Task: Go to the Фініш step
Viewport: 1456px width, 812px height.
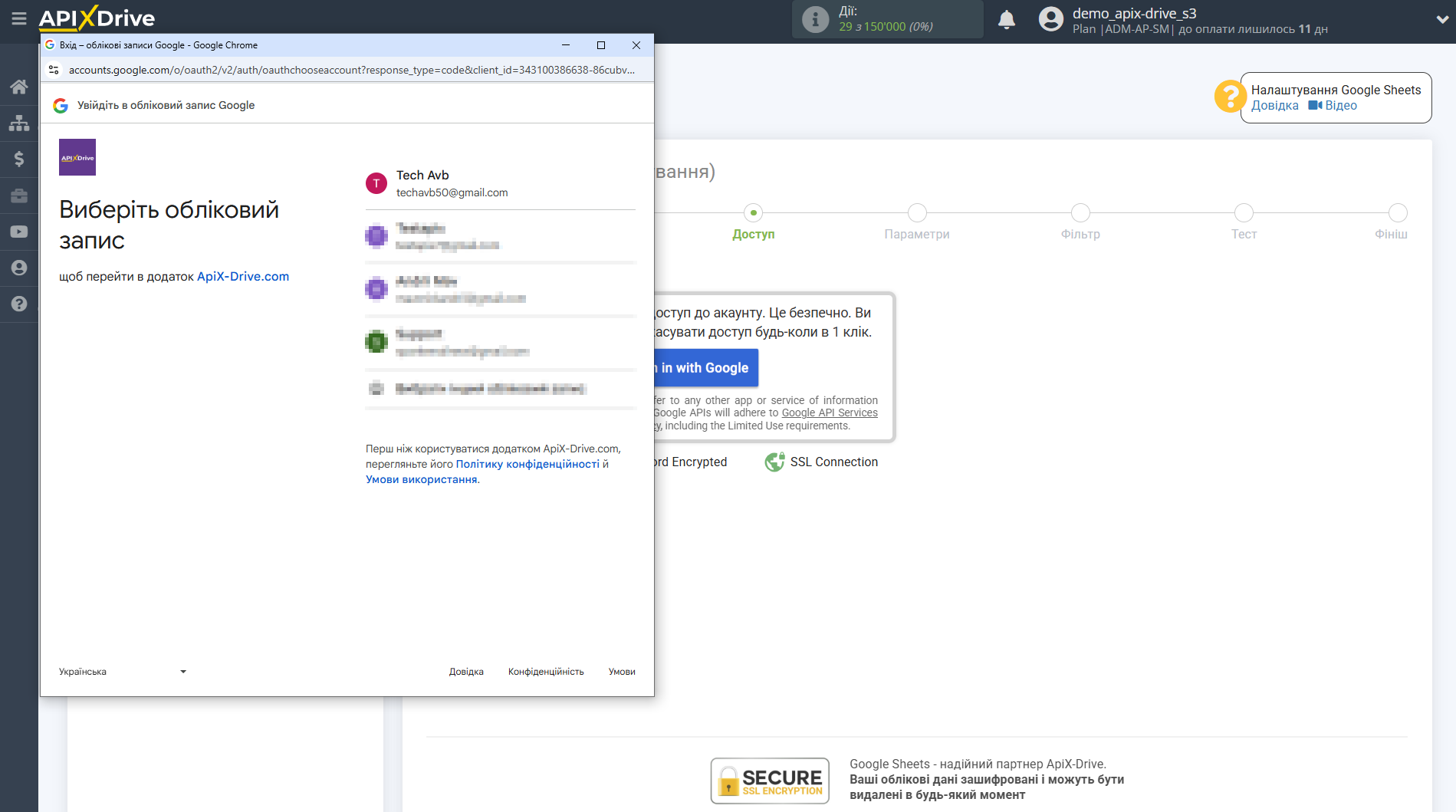Action: tap(1398, 212)
